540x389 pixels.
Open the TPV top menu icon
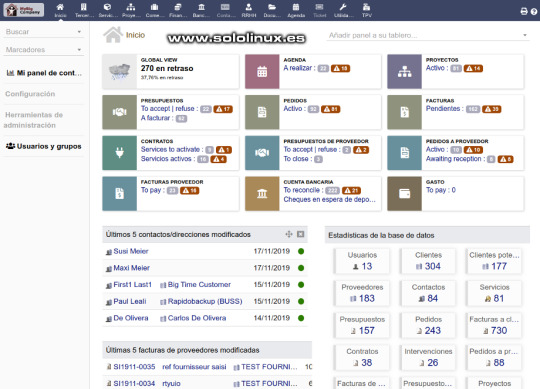click(x=366, y=7)
